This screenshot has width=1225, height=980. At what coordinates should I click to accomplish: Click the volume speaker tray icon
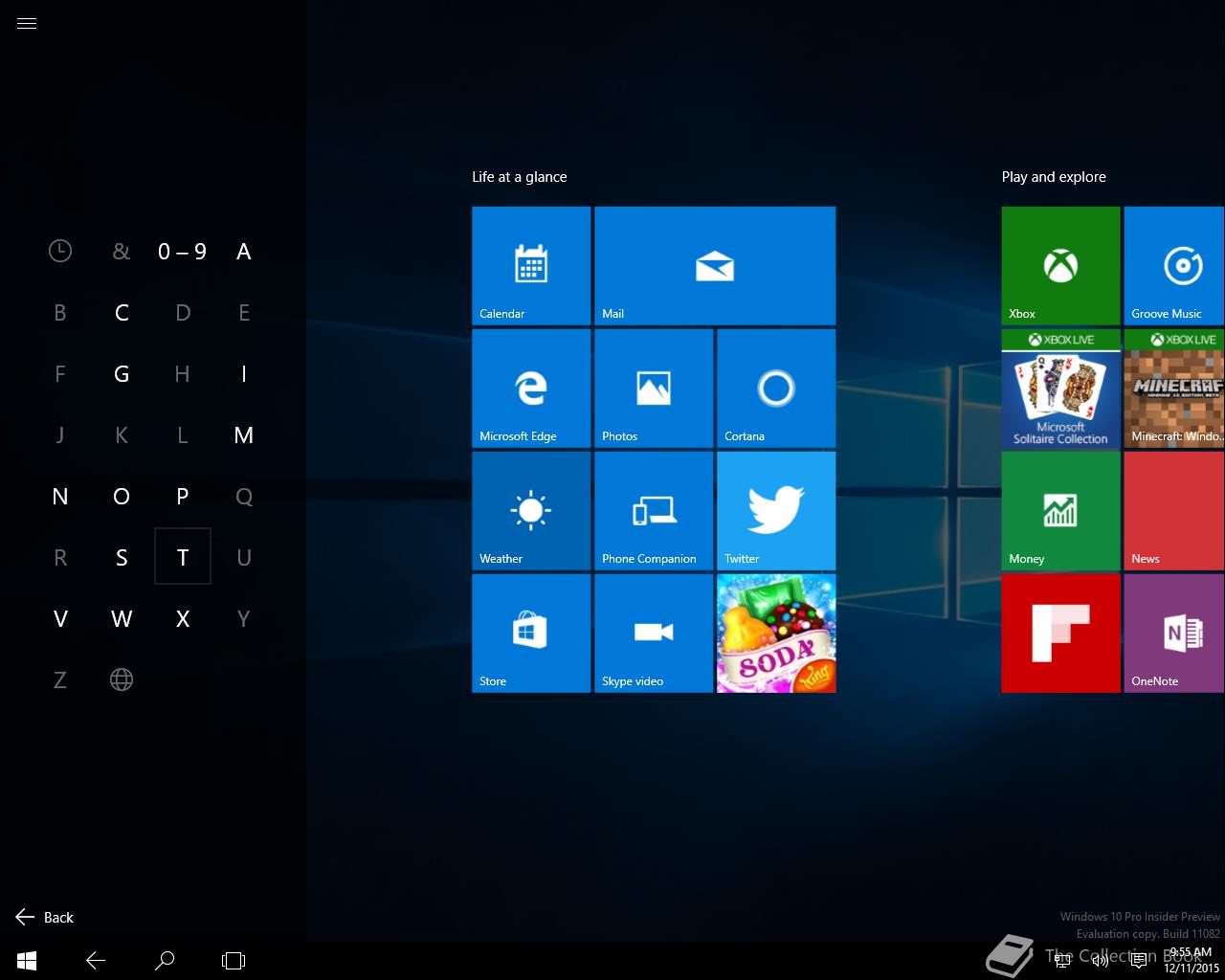pos(1101,960)
